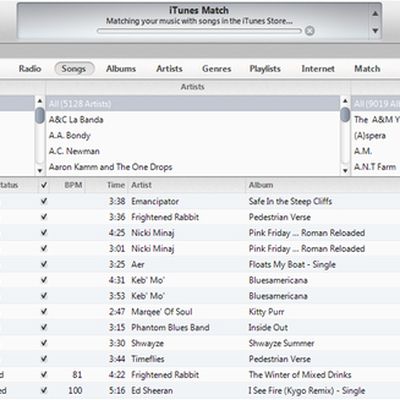Uncheck the Timeflies song row
Screen dimensions: 400x400
coord(44,359)
